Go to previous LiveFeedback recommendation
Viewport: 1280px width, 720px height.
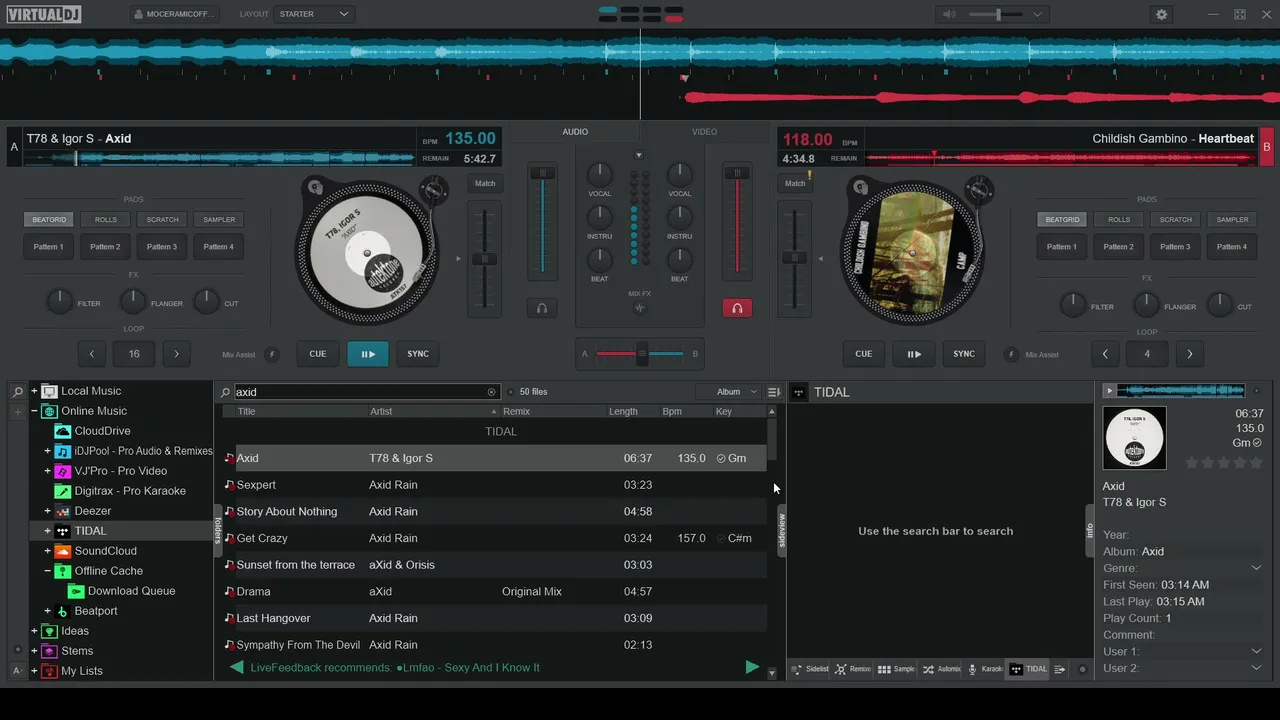pyautogui.click(x=237, y=667)
